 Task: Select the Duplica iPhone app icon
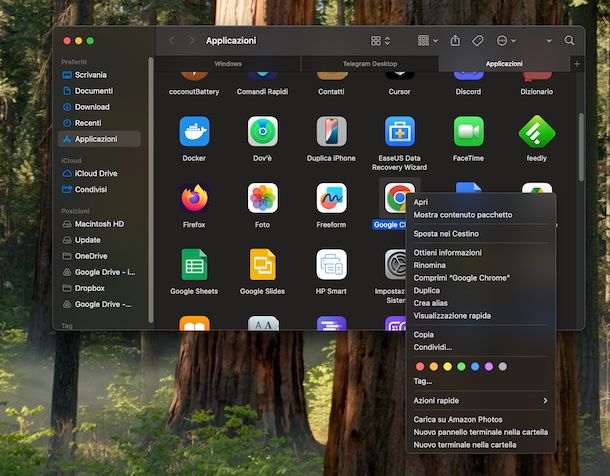(331, 131)
